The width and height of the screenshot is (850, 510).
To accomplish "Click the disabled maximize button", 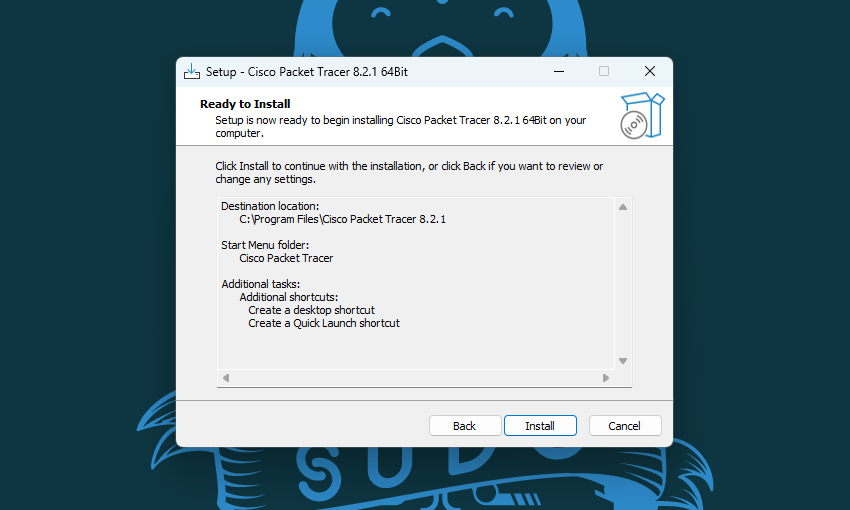I will pos(604,72).
